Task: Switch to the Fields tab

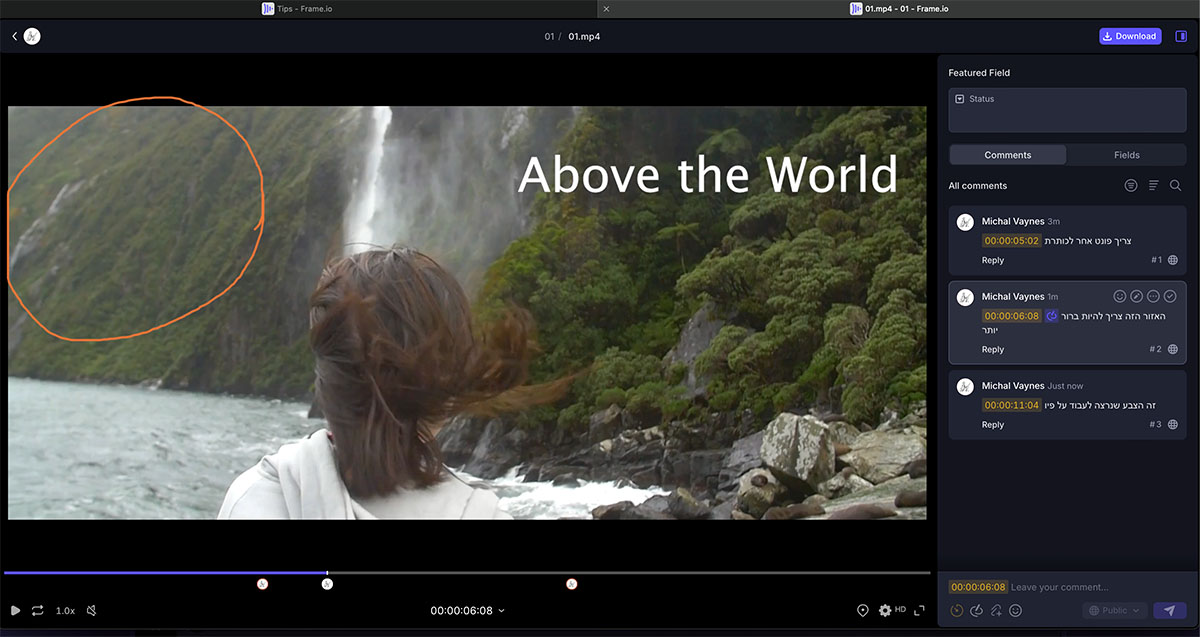Action: coord(1127,155)
